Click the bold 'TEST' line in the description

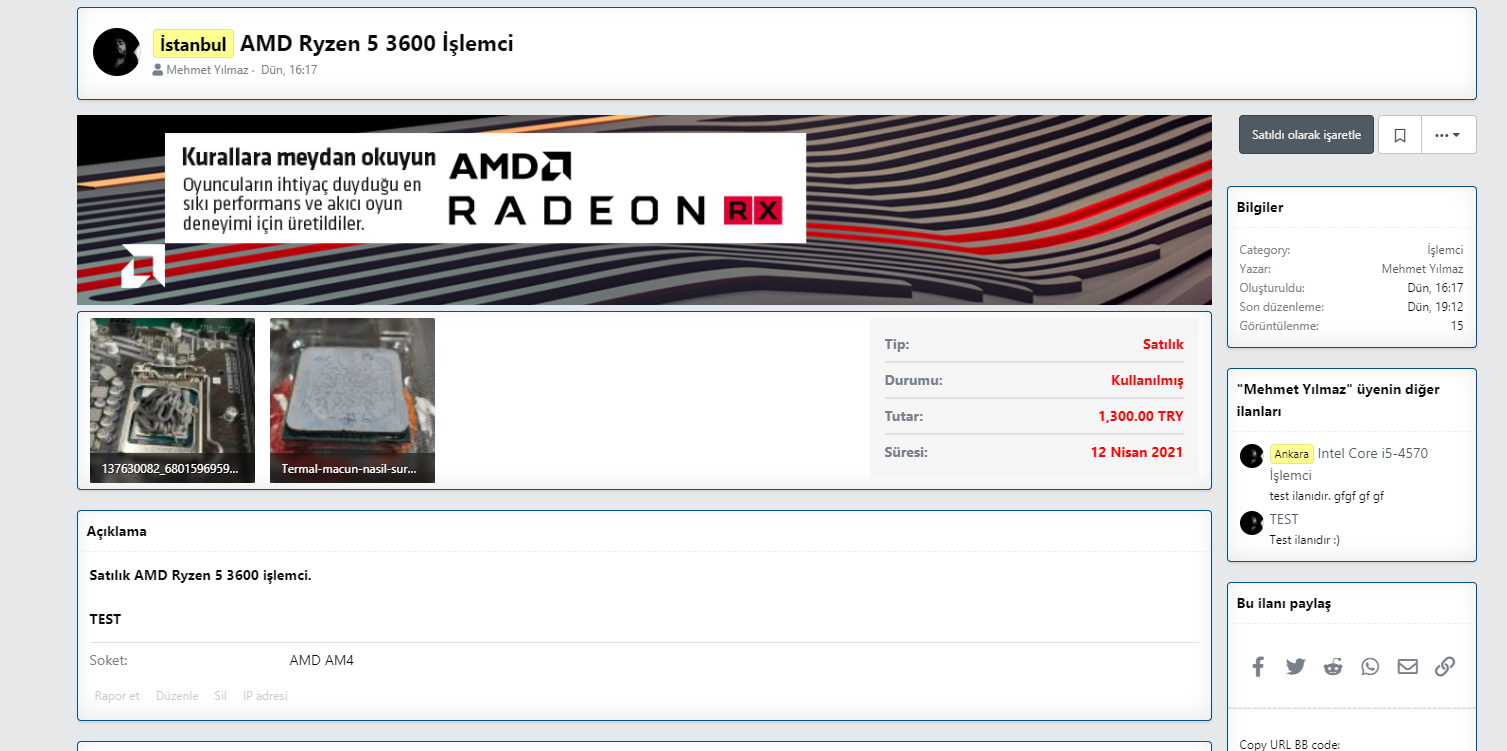[106, 619]
